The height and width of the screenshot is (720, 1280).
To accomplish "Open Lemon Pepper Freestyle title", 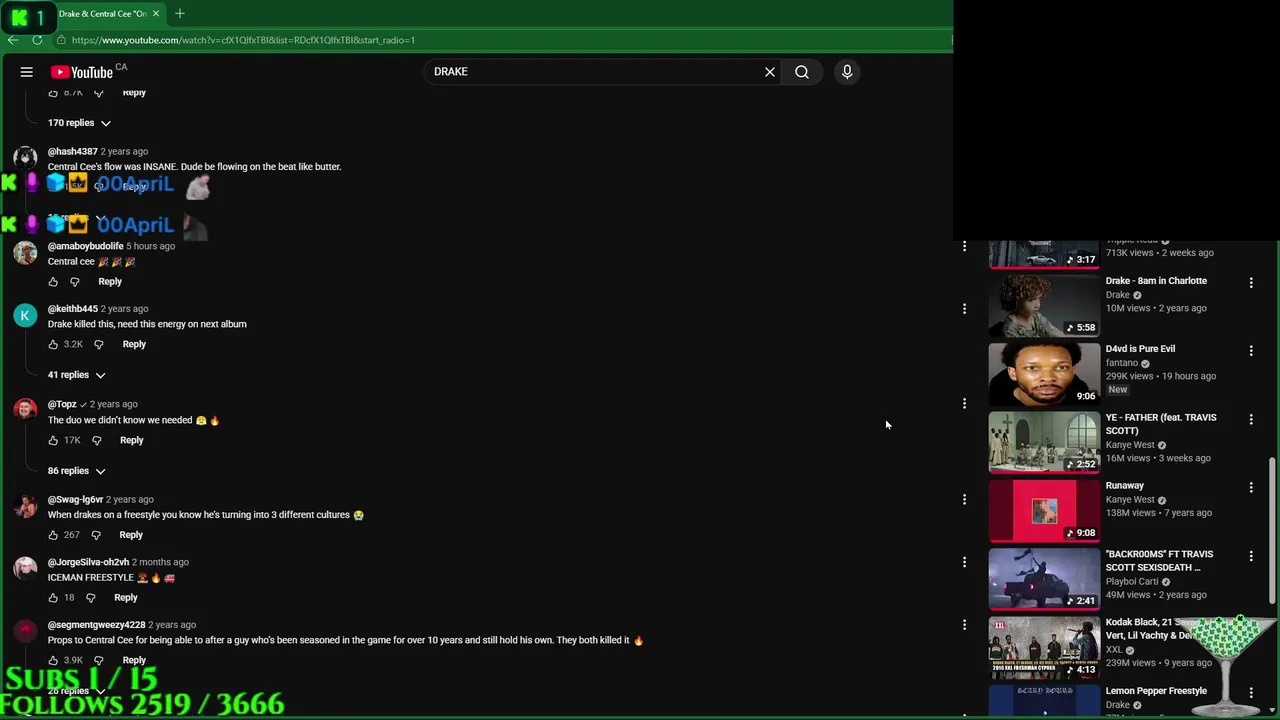I will click(1156, 691).
